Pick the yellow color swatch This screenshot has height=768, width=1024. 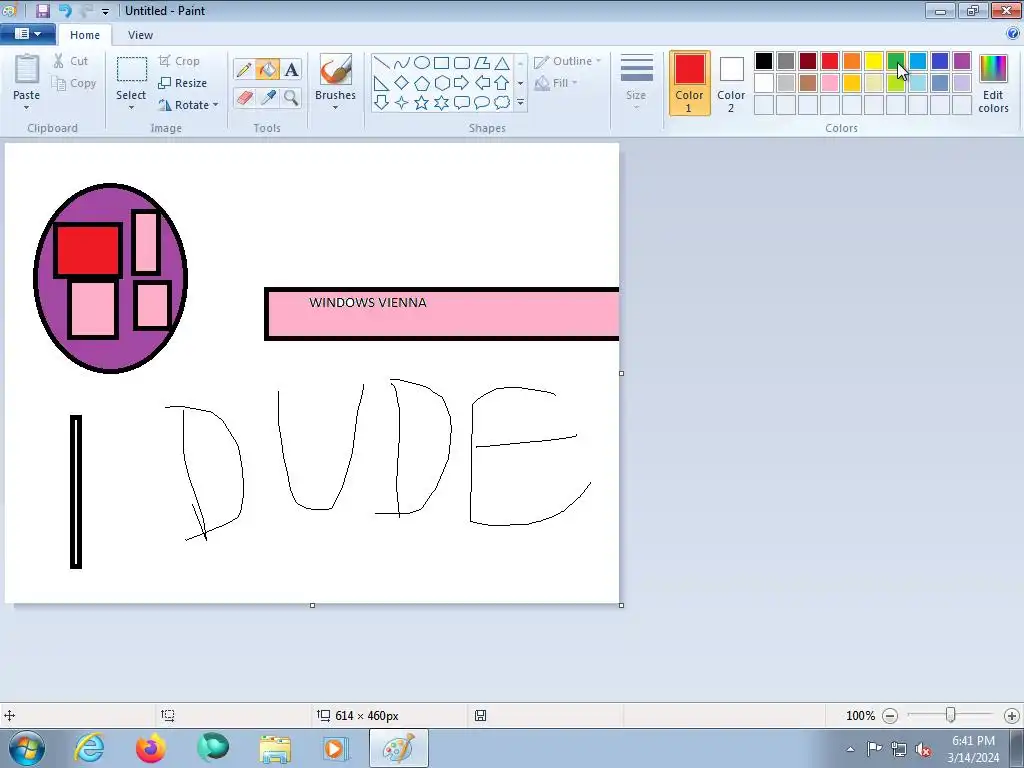coord(874,61)
